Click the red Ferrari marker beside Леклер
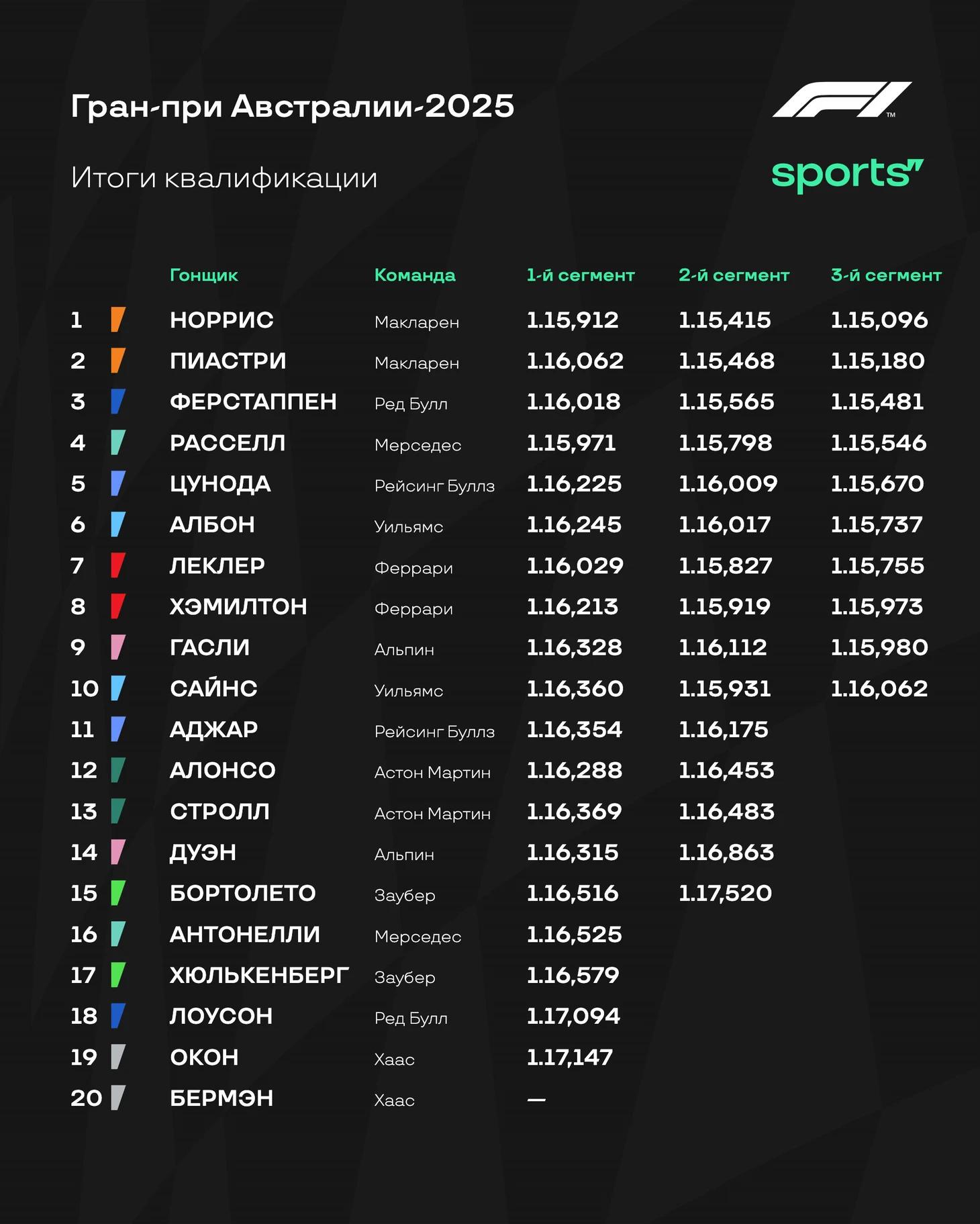Screen dimensions: 980x1224 coord(118,565)
